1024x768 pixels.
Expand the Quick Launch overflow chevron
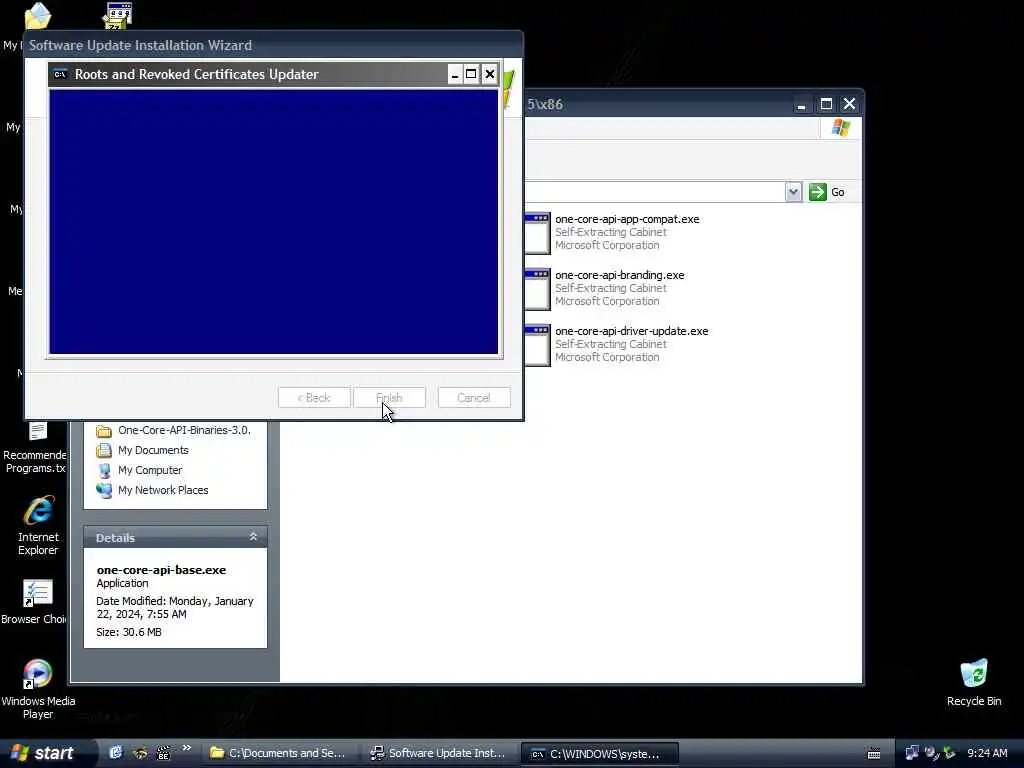pos(187,748)
